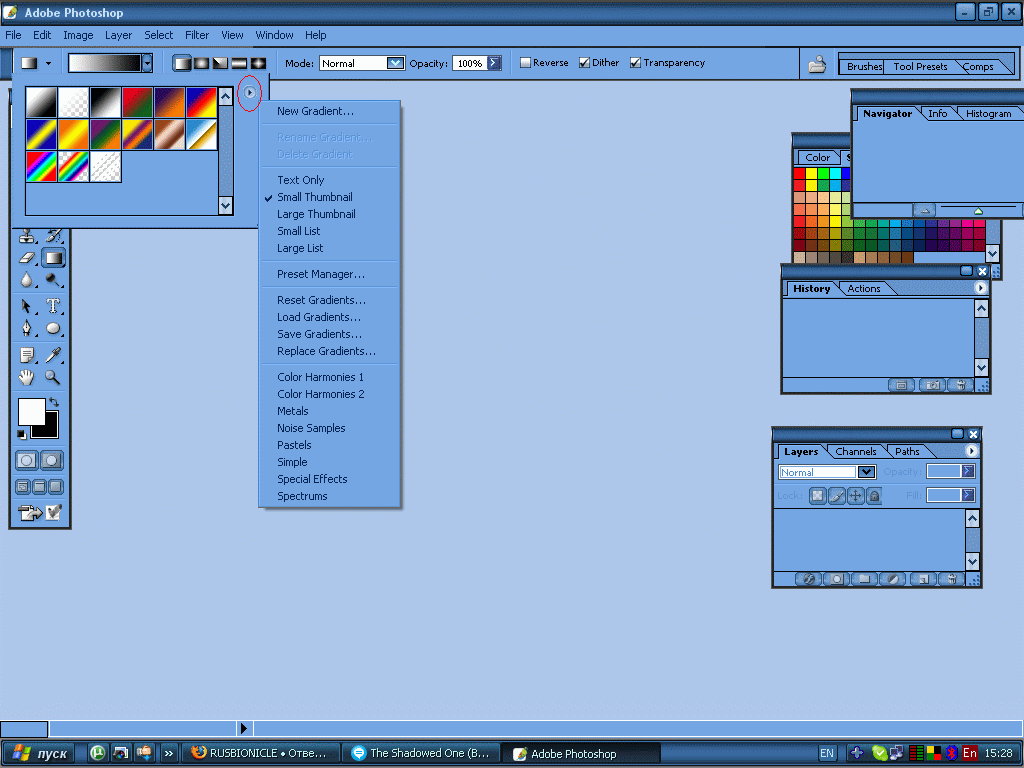This screenshot has height=768, width=1024.
Task: Open the Window menu
Action: pos(274,35)
